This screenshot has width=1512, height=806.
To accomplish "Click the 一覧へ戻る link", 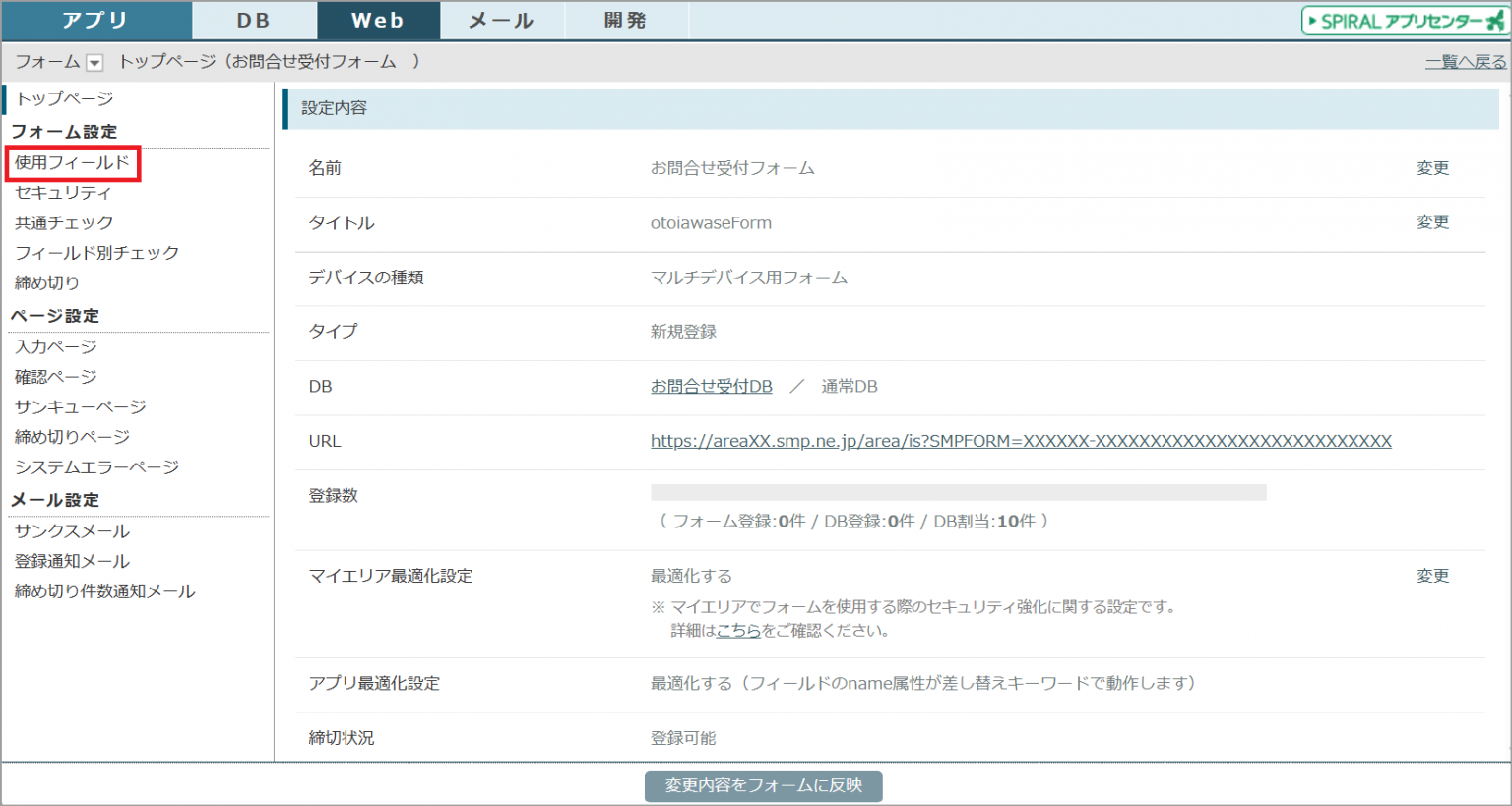I will [1465, 62].
